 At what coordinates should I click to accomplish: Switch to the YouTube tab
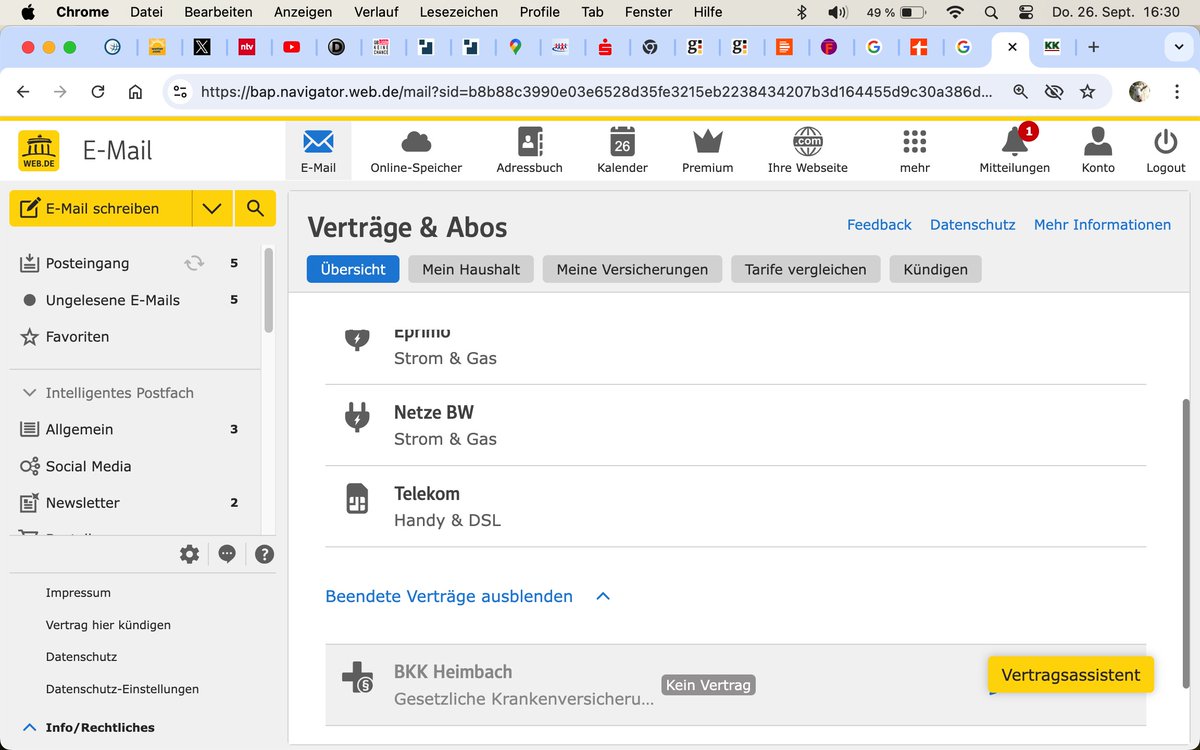click(x=291, y=47)
